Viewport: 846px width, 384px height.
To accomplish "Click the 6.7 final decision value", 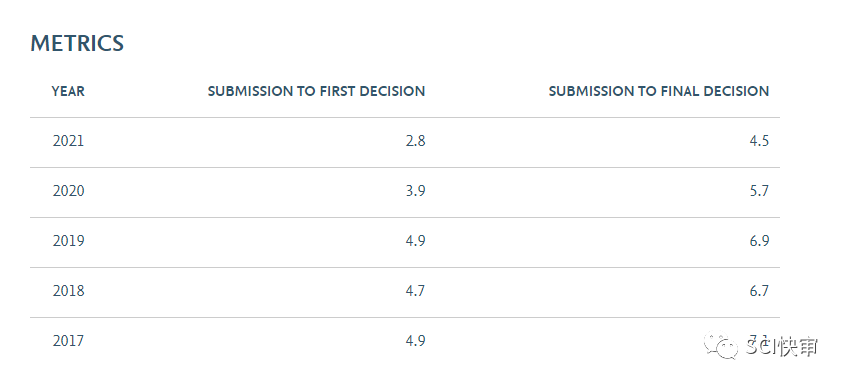I will point(759,291).
